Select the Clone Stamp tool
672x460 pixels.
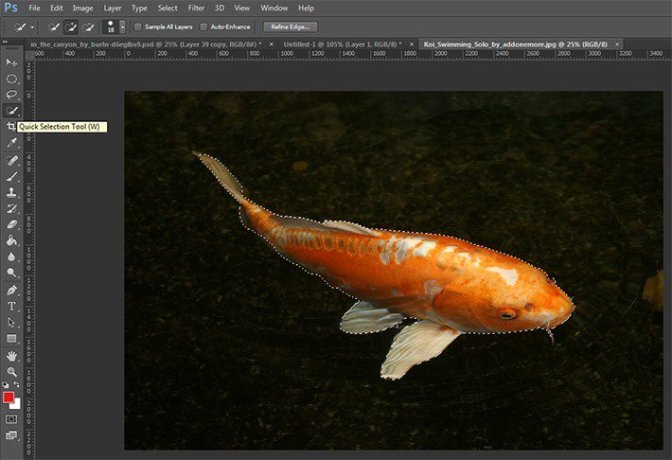12,192
